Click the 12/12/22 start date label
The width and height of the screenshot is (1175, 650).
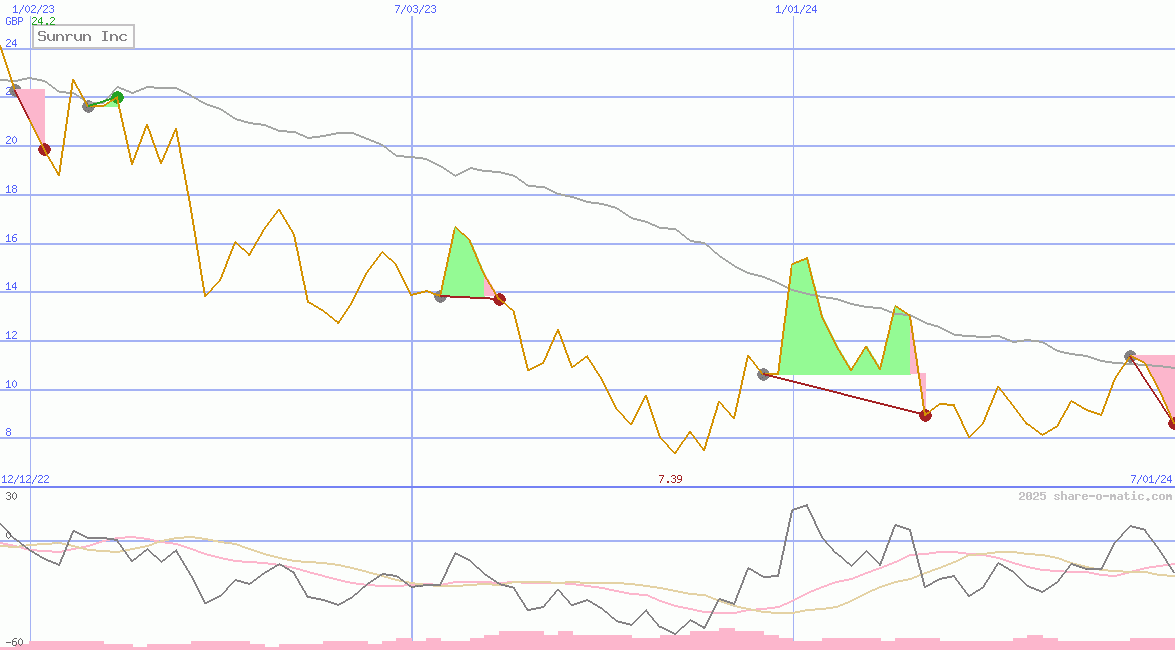pyautogui.click(x=25, y=480)
